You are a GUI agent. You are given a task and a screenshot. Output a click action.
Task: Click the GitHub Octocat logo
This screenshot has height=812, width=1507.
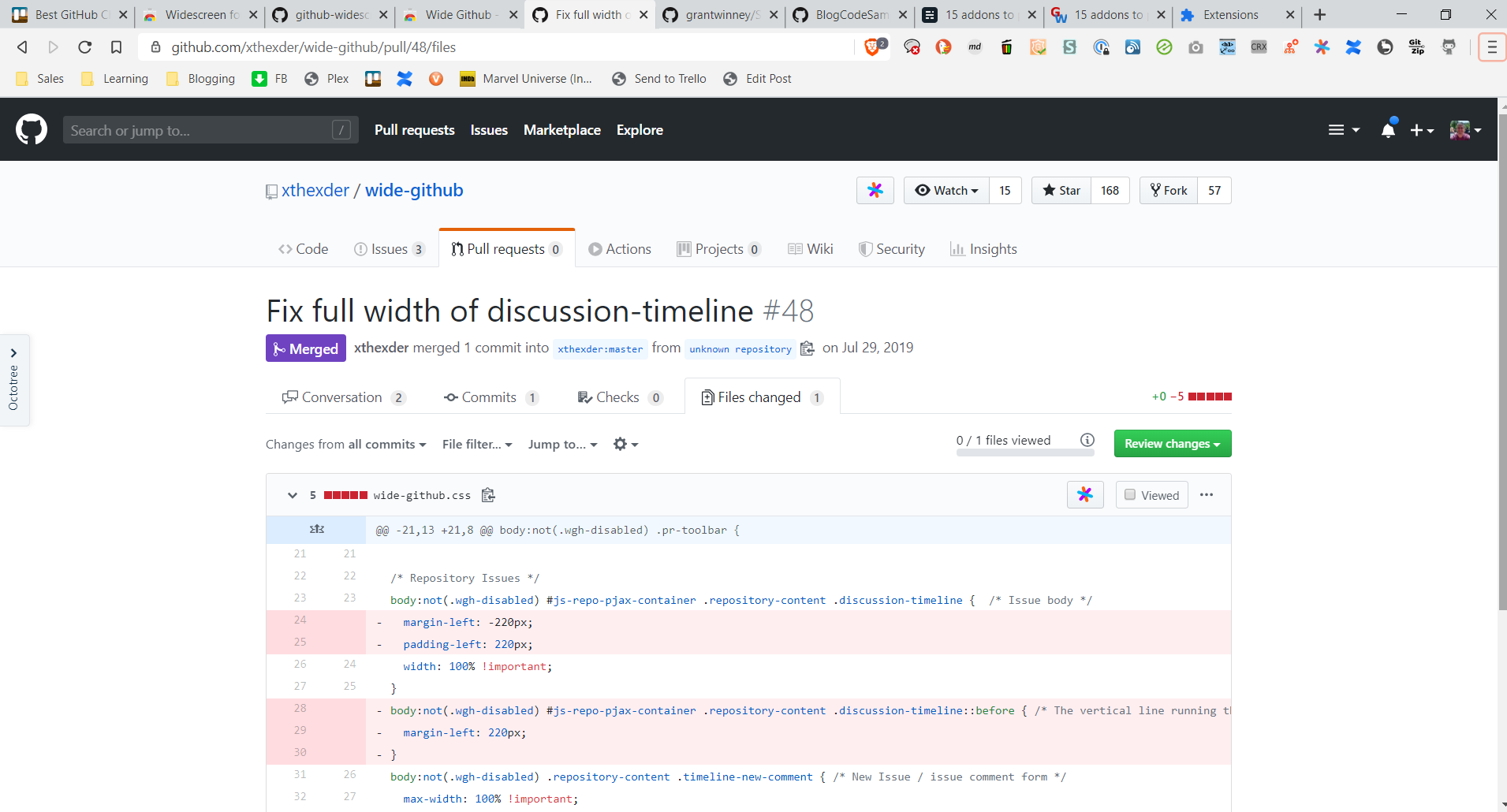click(32, 130)
